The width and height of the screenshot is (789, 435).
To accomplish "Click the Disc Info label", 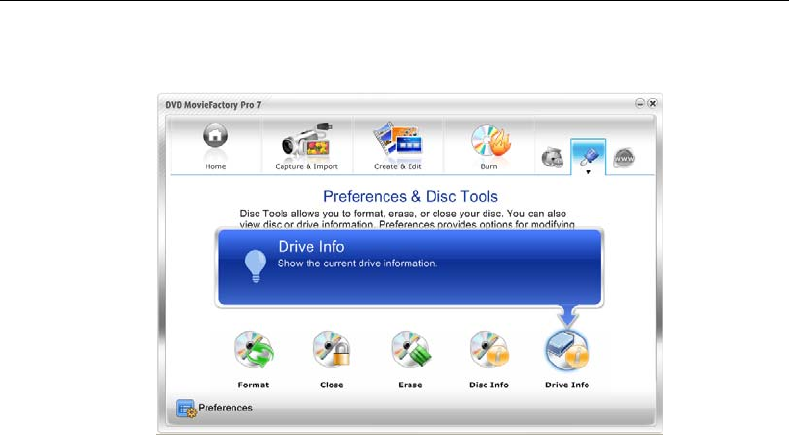I will (489, 385).
